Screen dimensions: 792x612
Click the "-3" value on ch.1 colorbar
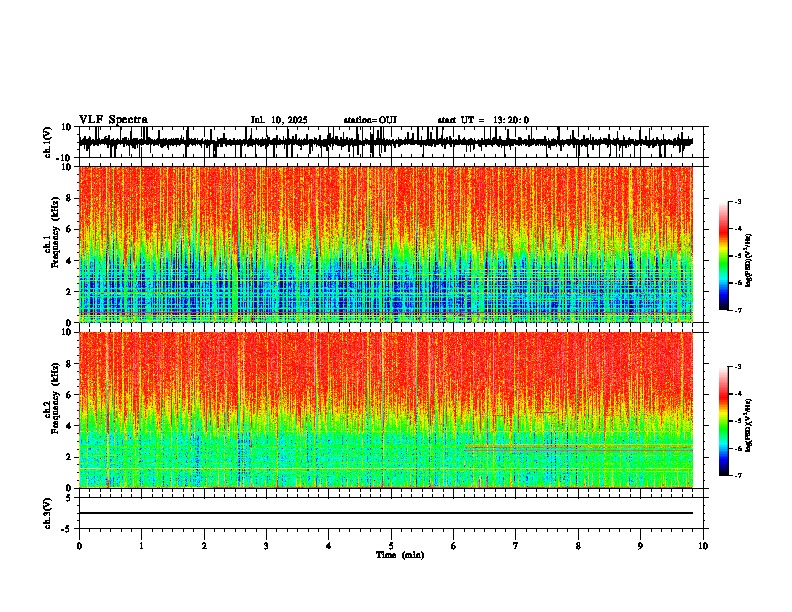click(737, 202)
